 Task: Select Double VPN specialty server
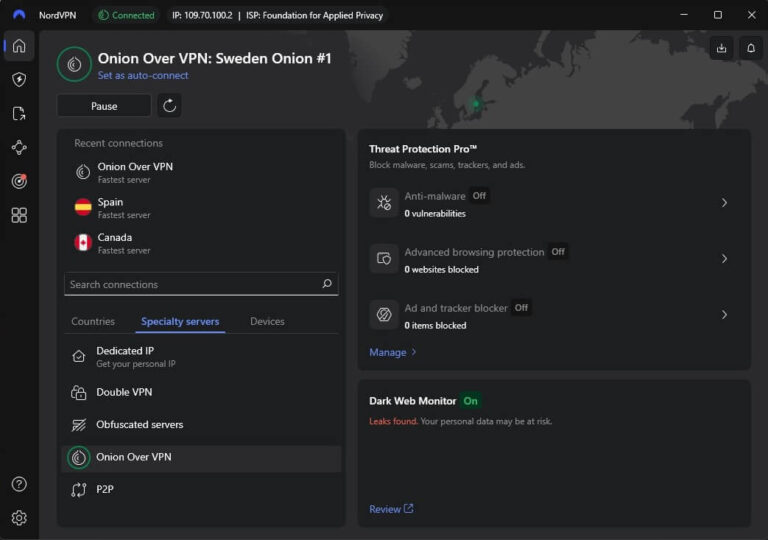click(201, 392)
